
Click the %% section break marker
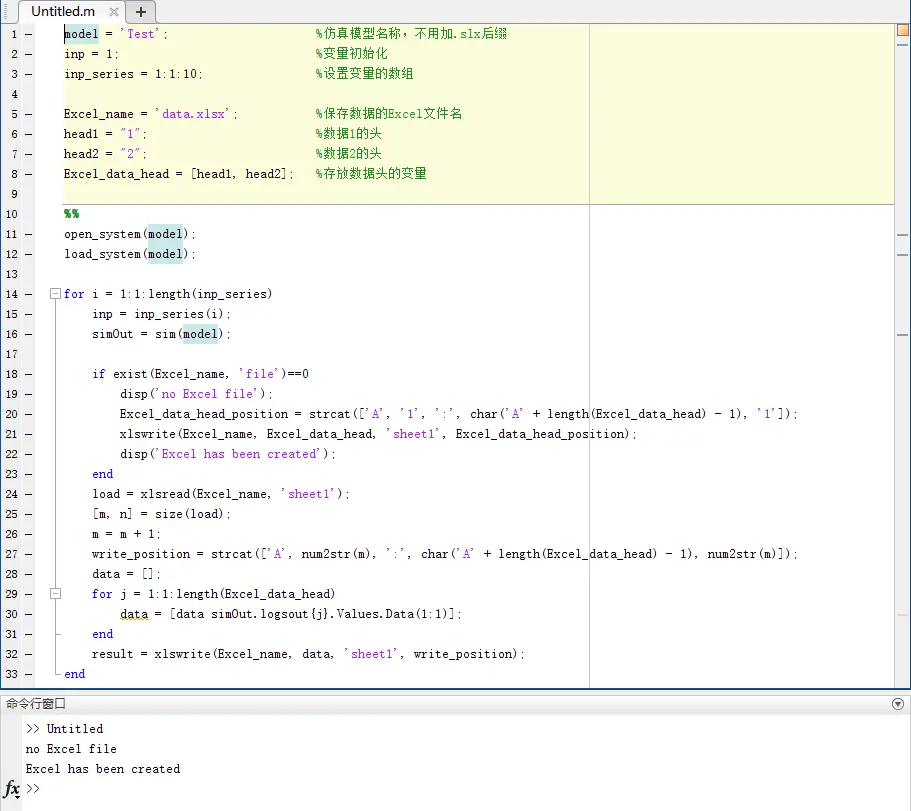pos(71,214)
